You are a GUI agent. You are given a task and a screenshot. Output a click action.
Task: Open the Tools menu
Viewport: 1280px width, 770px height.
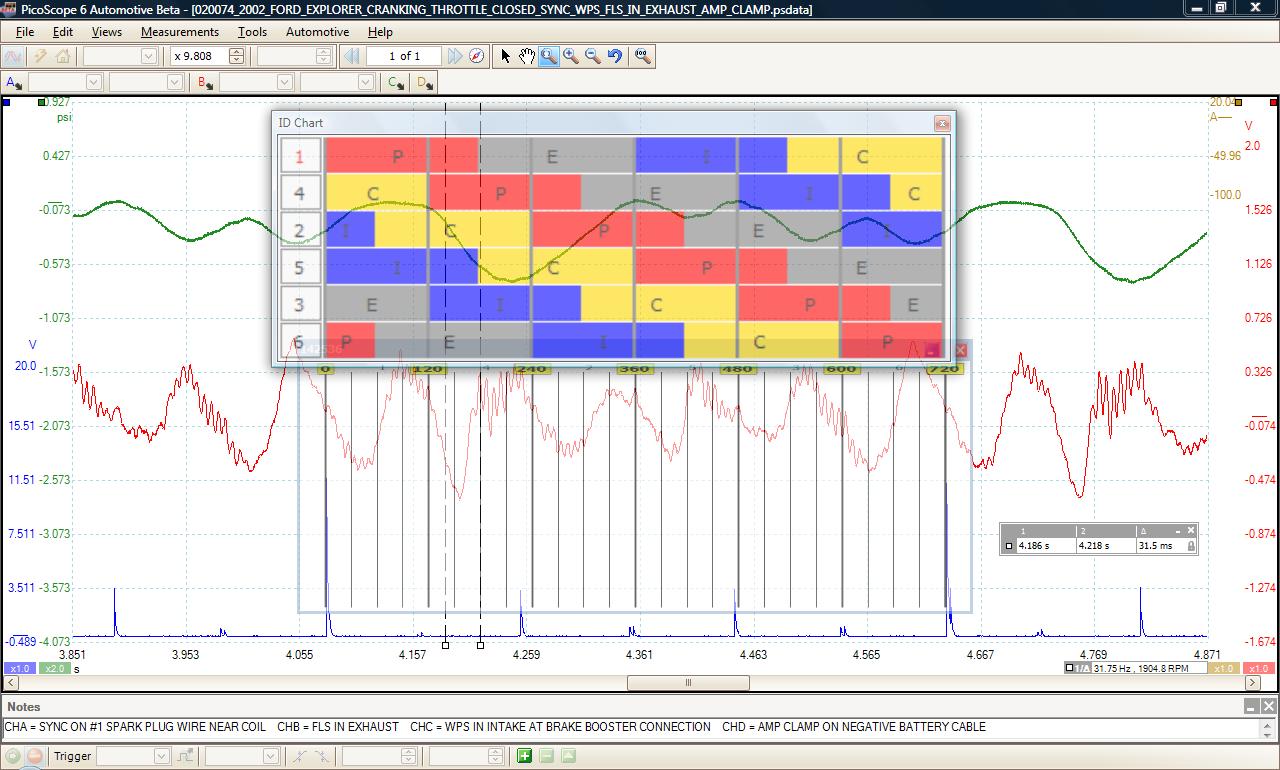click(252, 32)
